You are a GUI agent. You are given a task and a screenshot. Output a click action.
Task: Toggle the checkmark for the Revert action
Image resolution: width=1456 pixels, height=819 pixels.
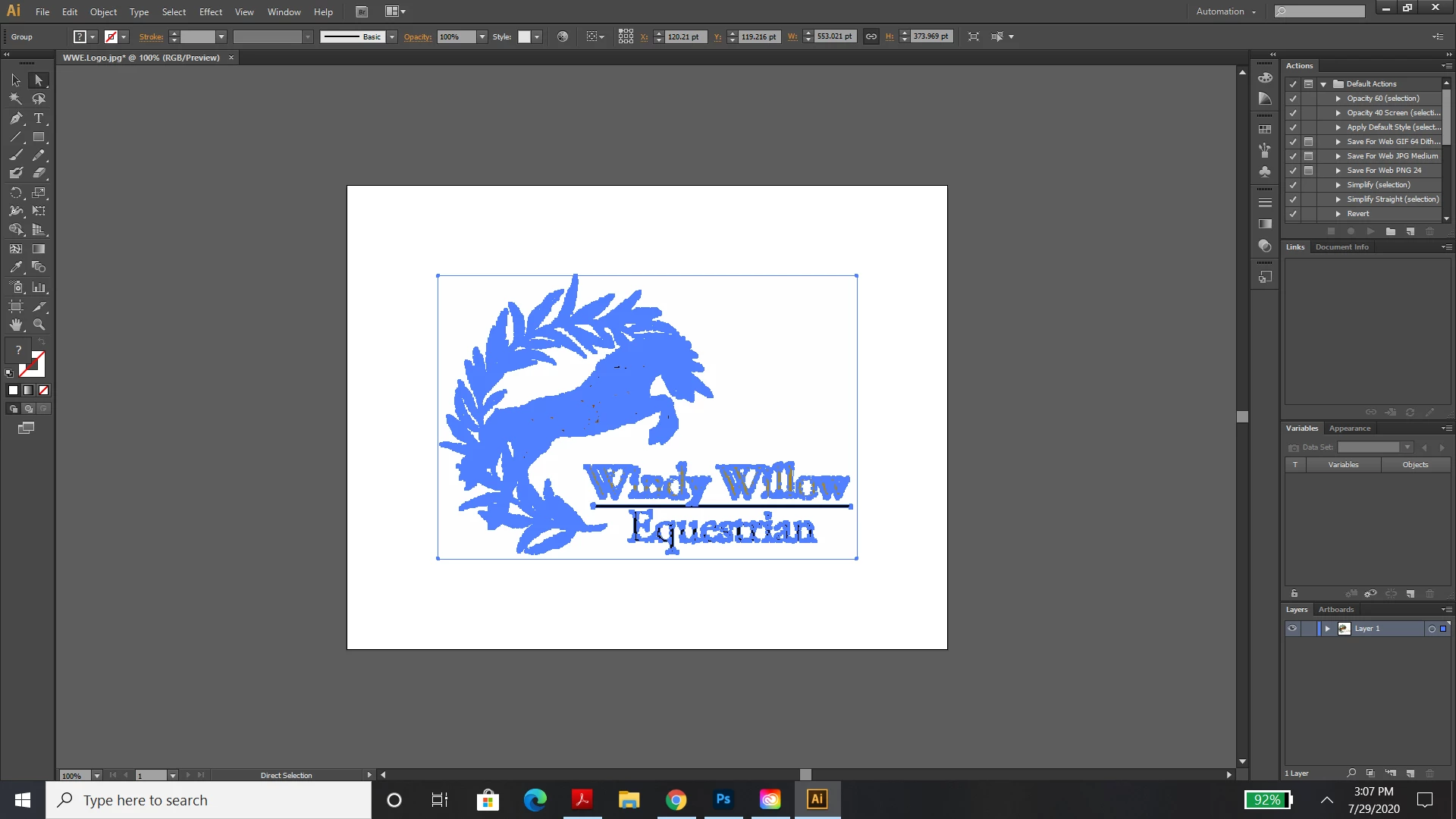point(1293,214)
